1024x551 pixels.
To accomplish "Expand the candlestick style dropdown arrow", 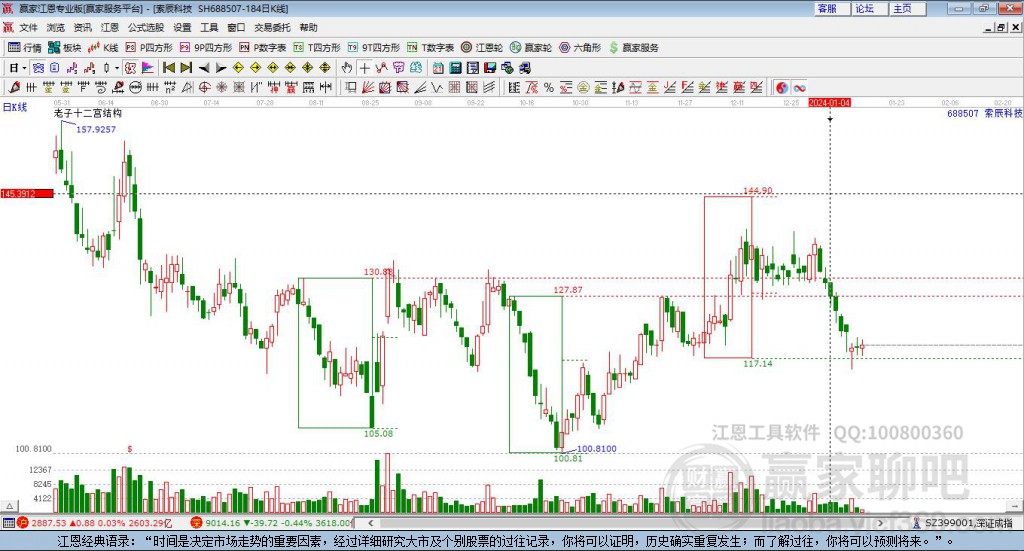I will click(117, 68).
